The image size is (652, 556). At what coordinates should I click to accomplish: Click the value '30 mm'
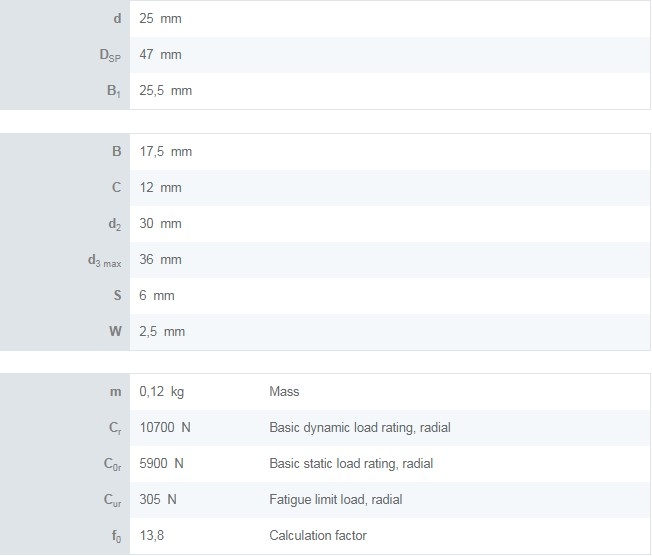click(x=160, y=224)
